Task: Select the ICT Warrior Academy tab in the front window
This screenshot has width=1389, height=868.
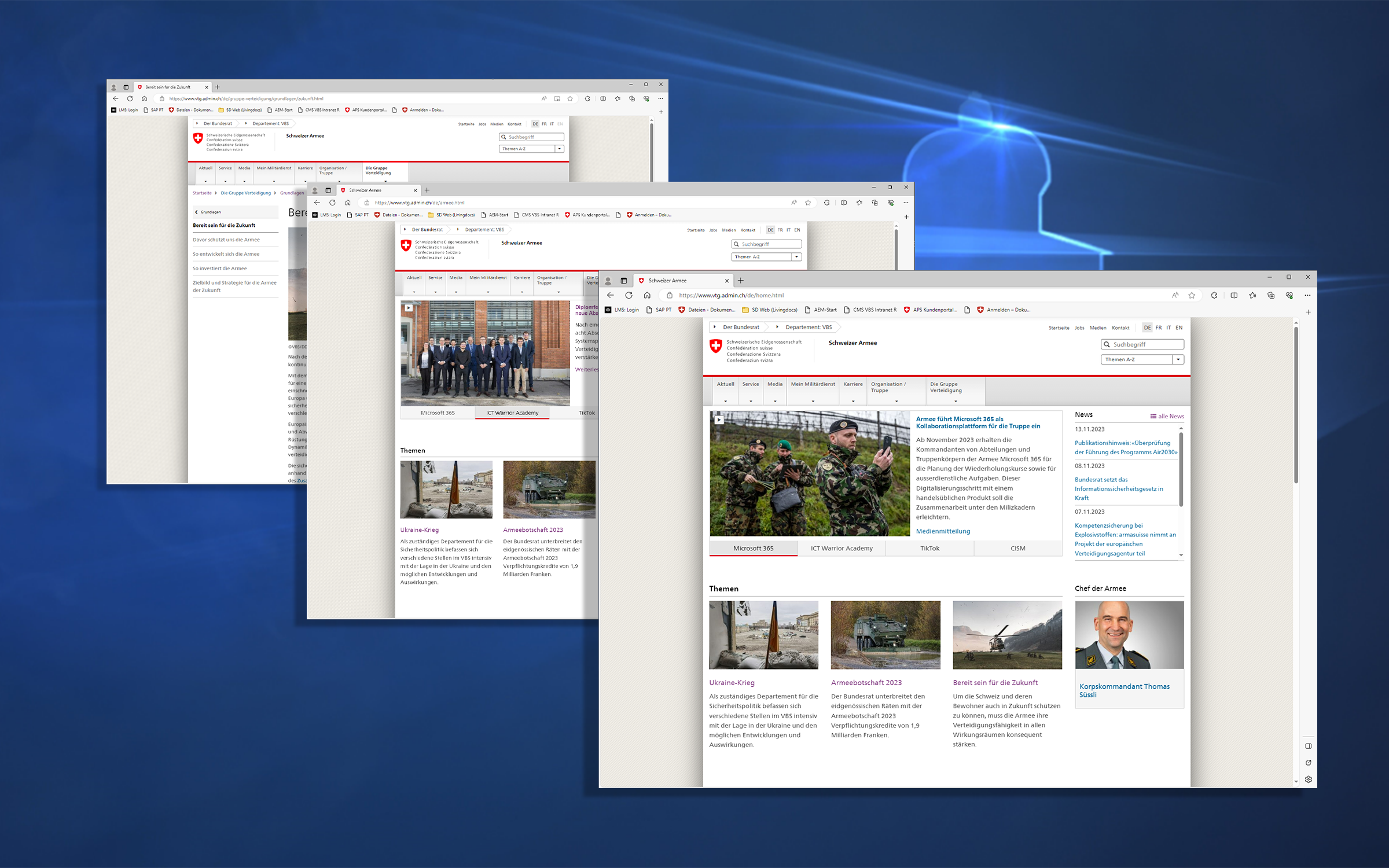Action: (x=842, y=548)
